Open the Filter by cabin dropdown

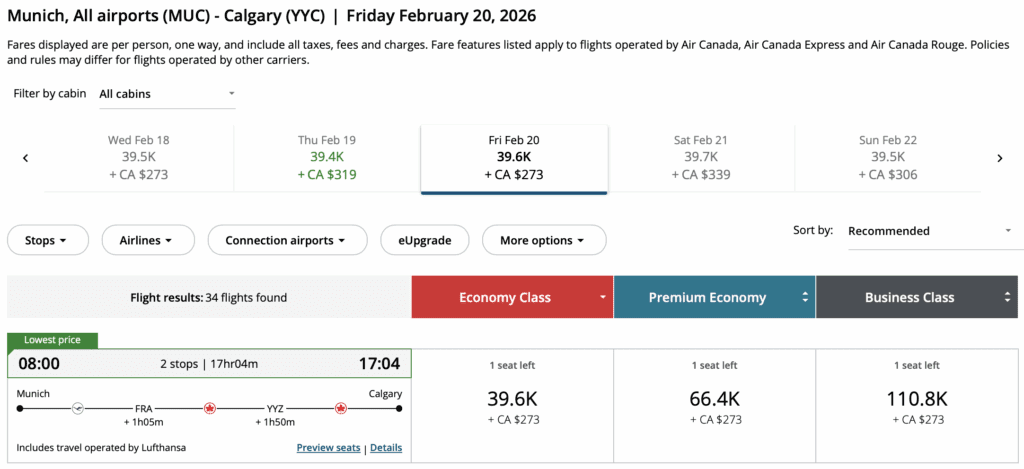[x=167, y=94]
